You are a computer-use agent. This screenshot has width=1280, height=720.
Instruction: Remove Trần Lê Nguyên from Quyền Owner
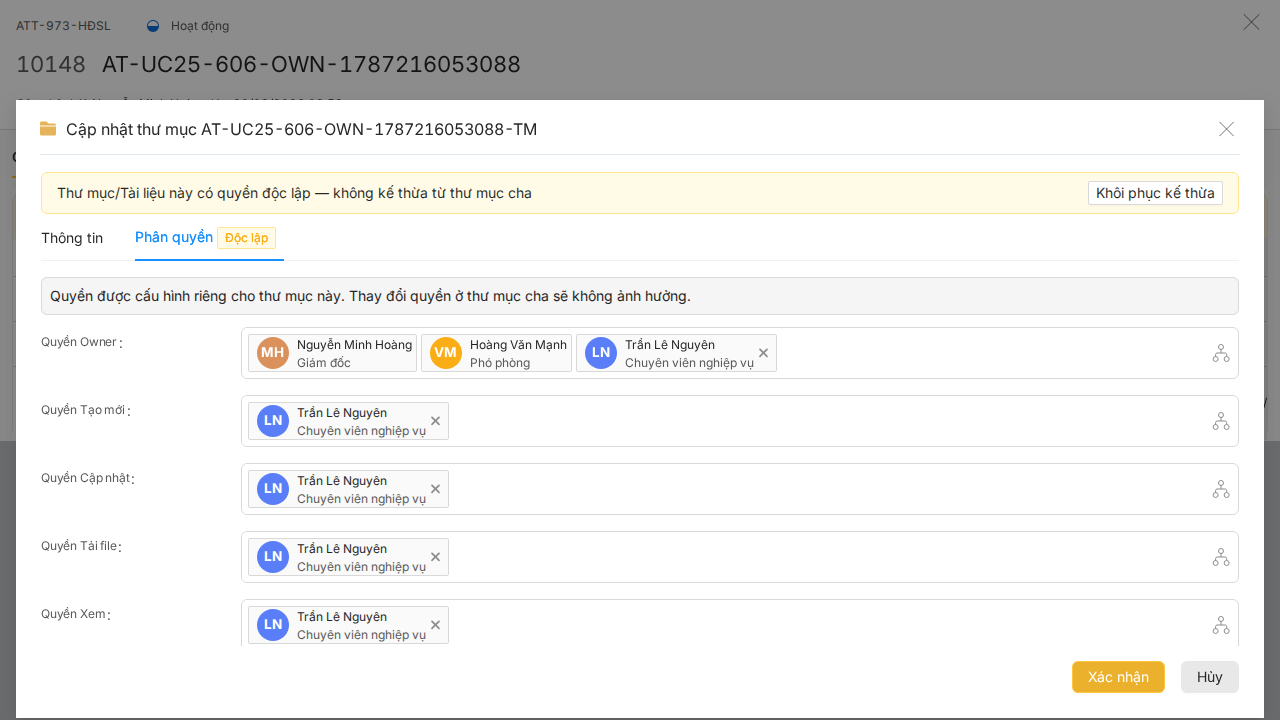click(x=763, y=353)
